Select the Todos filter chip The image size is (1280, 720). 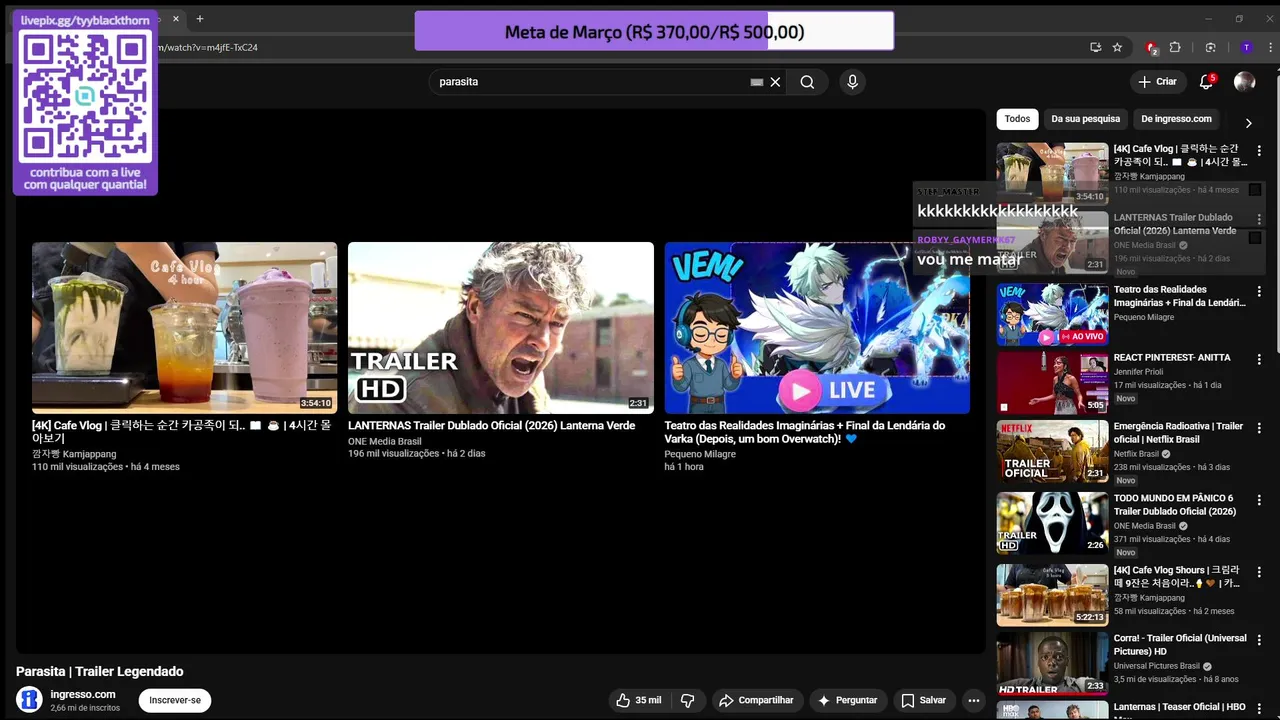1017,119
